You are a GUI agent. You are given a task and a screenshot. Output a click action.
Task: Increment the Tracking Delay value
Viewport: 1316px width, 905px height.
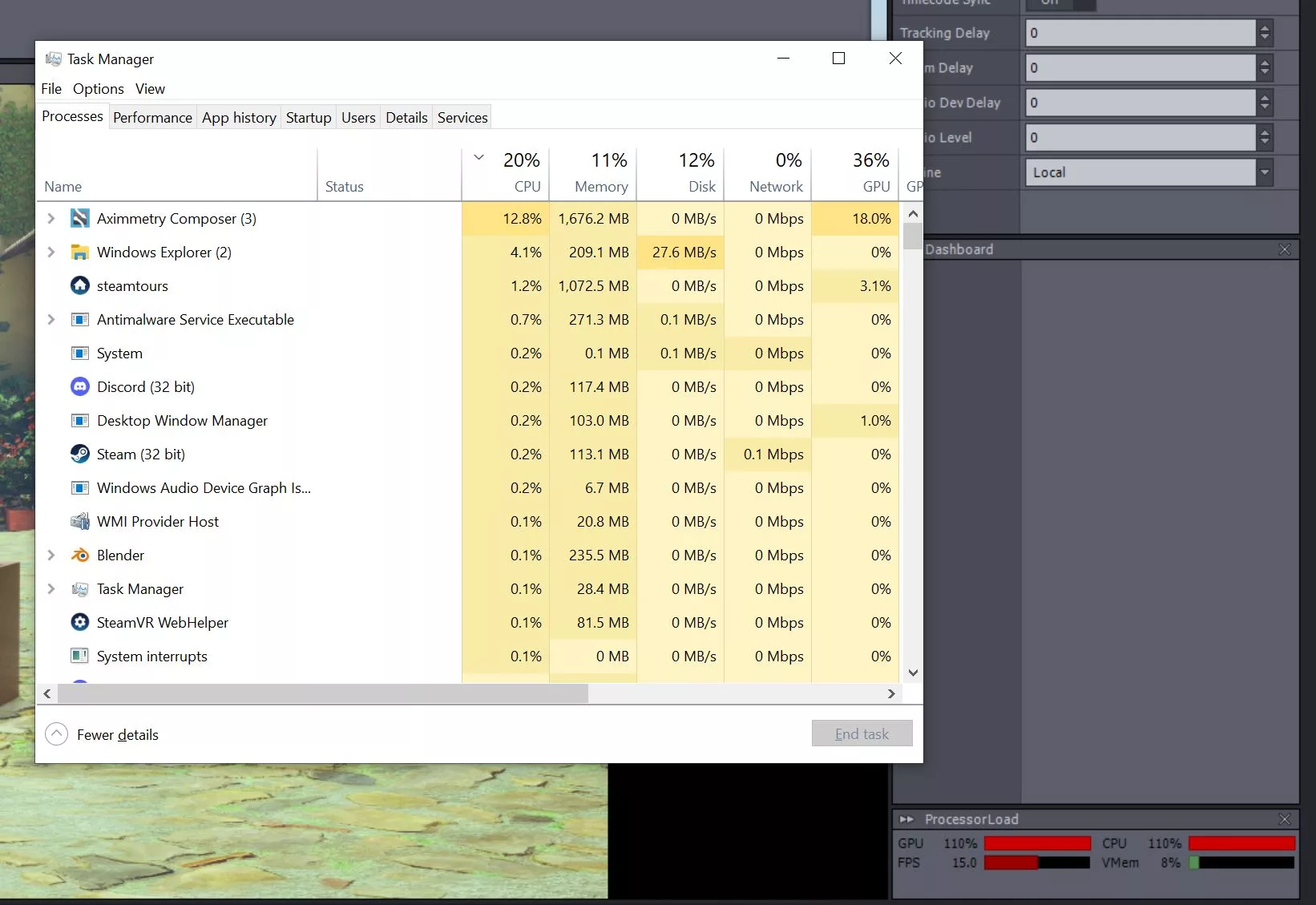1266,28
